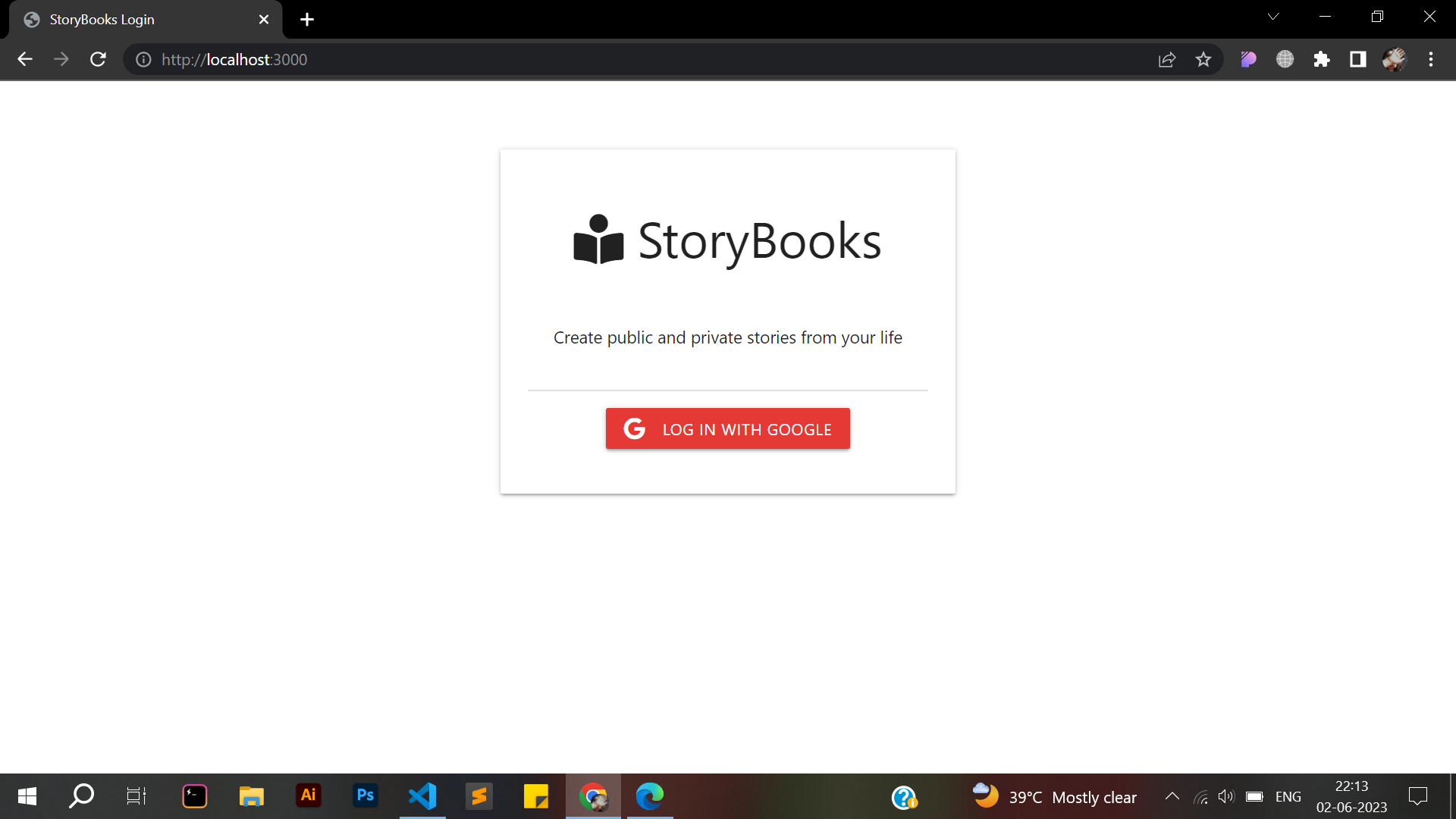Open the Chrome side panel icon
The image size is (1456, 819).
pos(1357,59)
